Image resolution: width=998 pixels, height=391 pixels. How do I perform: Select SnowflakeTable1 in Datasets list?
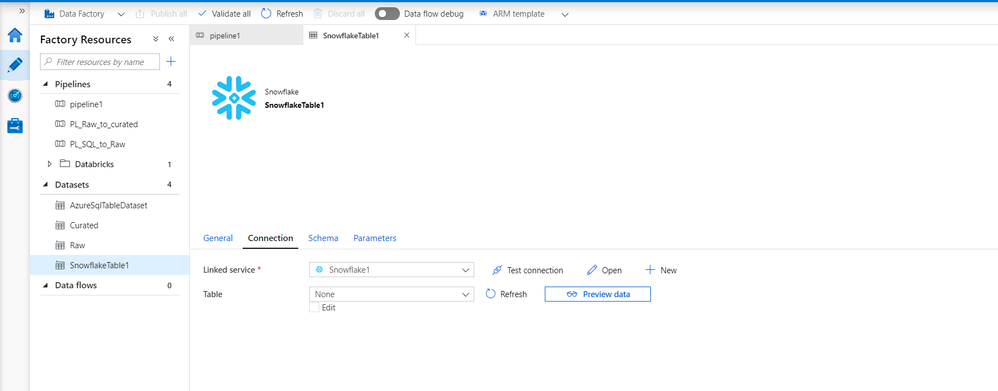point(109,266)
